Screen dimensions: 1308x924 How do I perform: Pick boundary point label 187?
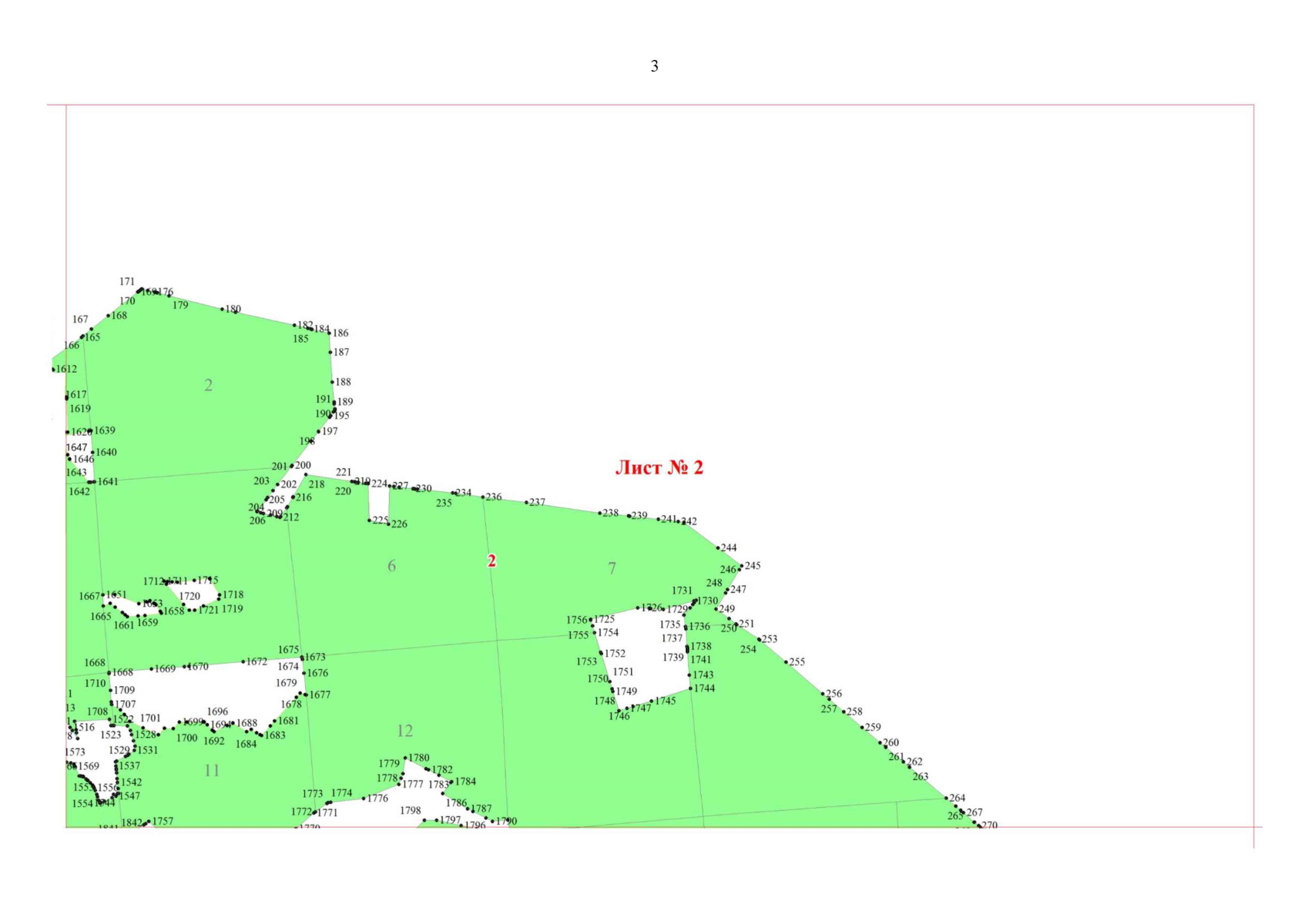pyautogui.click(x=341, y=352)
